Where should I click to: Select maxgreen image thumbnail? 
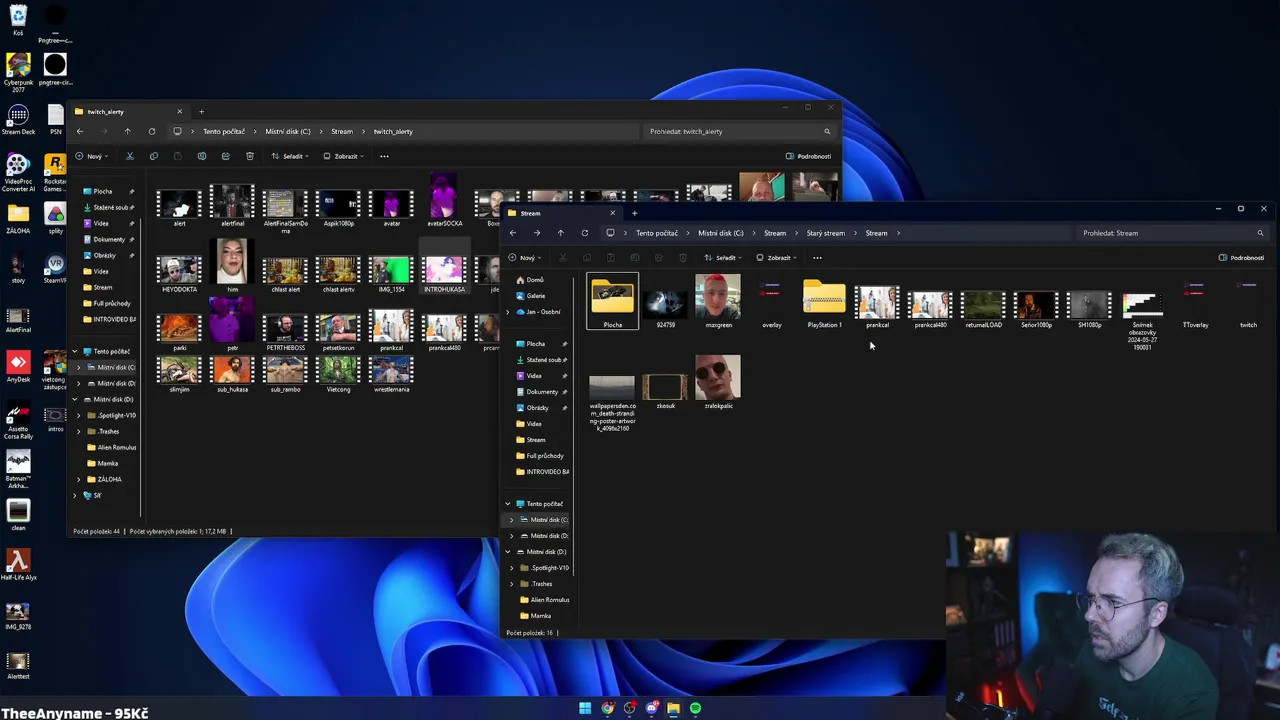point(718,302)
